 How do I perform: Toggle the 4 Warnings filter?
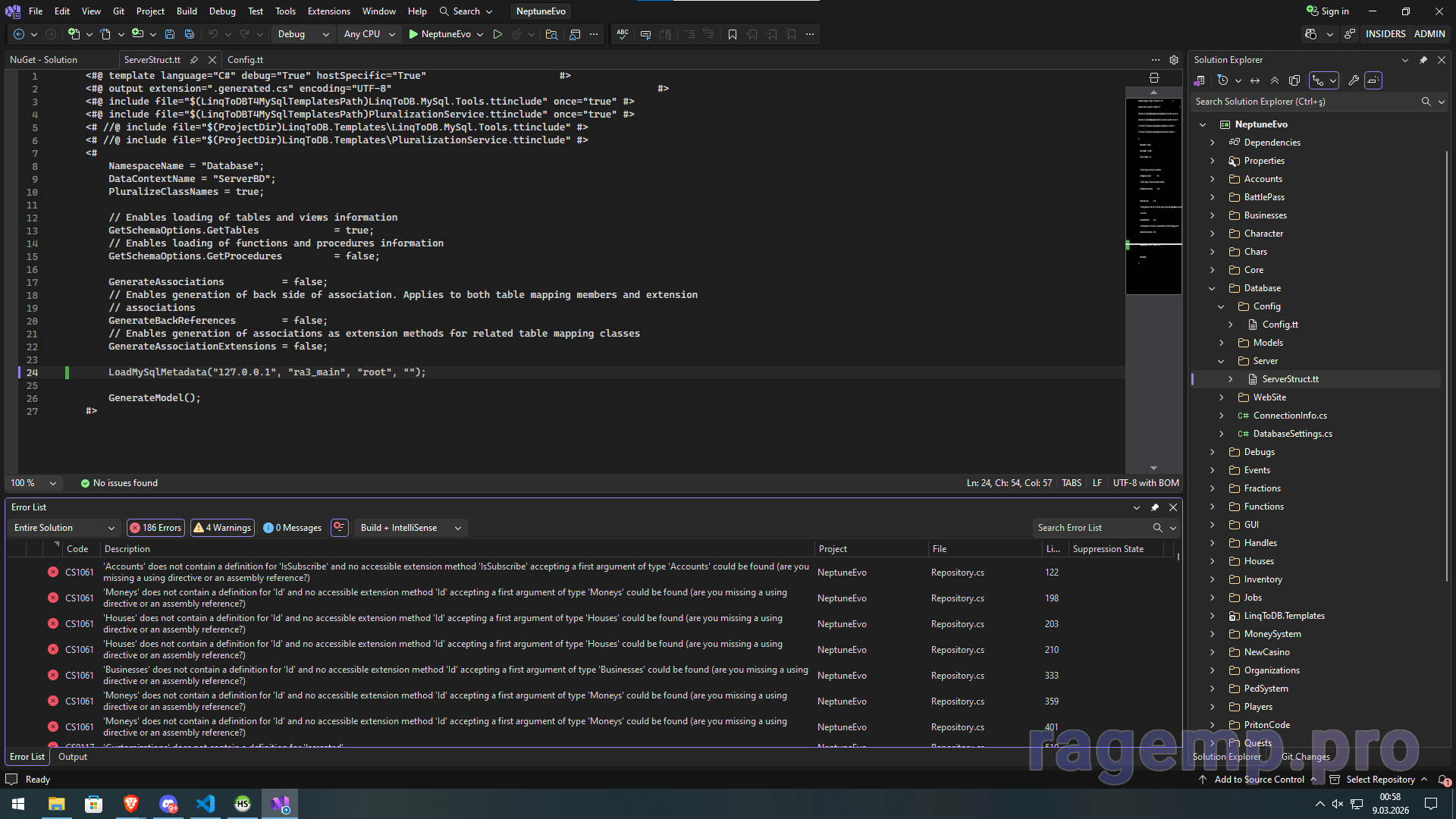pyautogui.click(x=222, y=528)
